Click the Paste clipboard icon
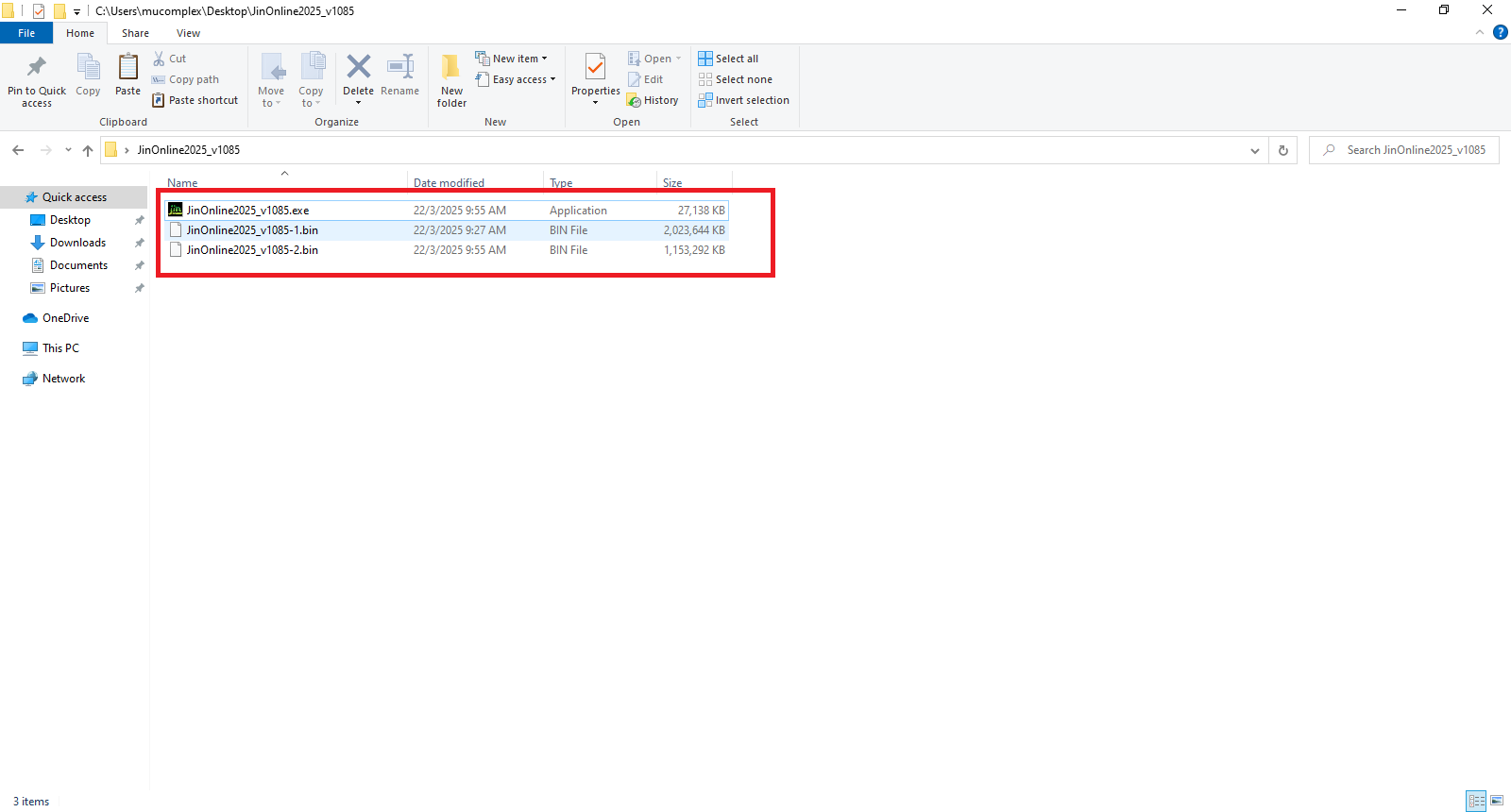This screenshot has height=812, width=1511. click(x=127, y=68)
